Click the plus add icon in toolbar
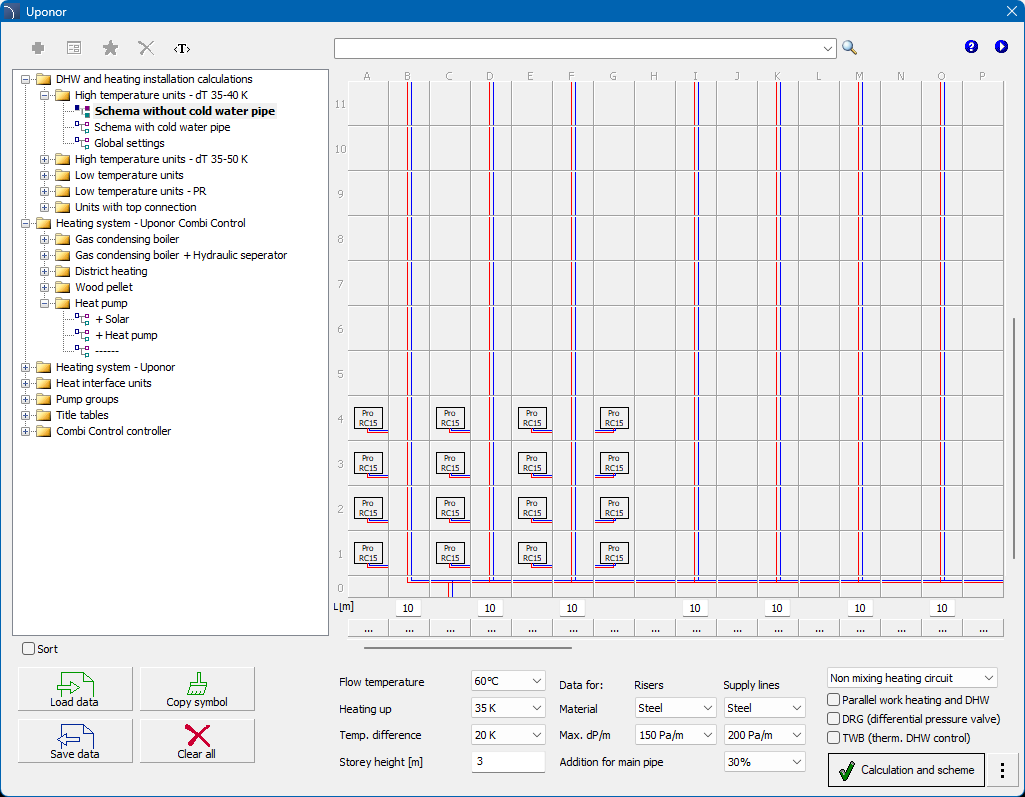Image resolution: width=1025 pixels, height=797 pixels. click(38, 48)
